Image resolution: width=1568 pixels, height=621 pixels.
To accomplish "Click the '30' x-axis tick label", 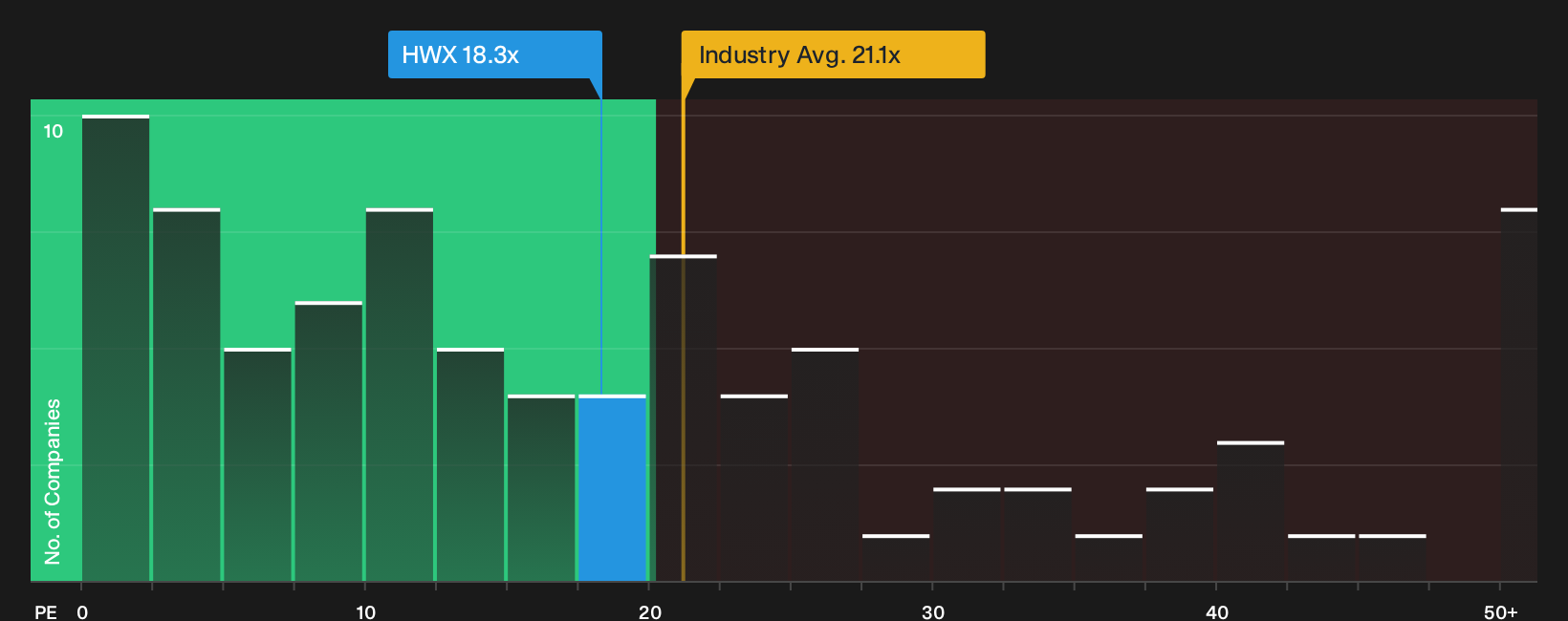I will (x=933, y=611).
